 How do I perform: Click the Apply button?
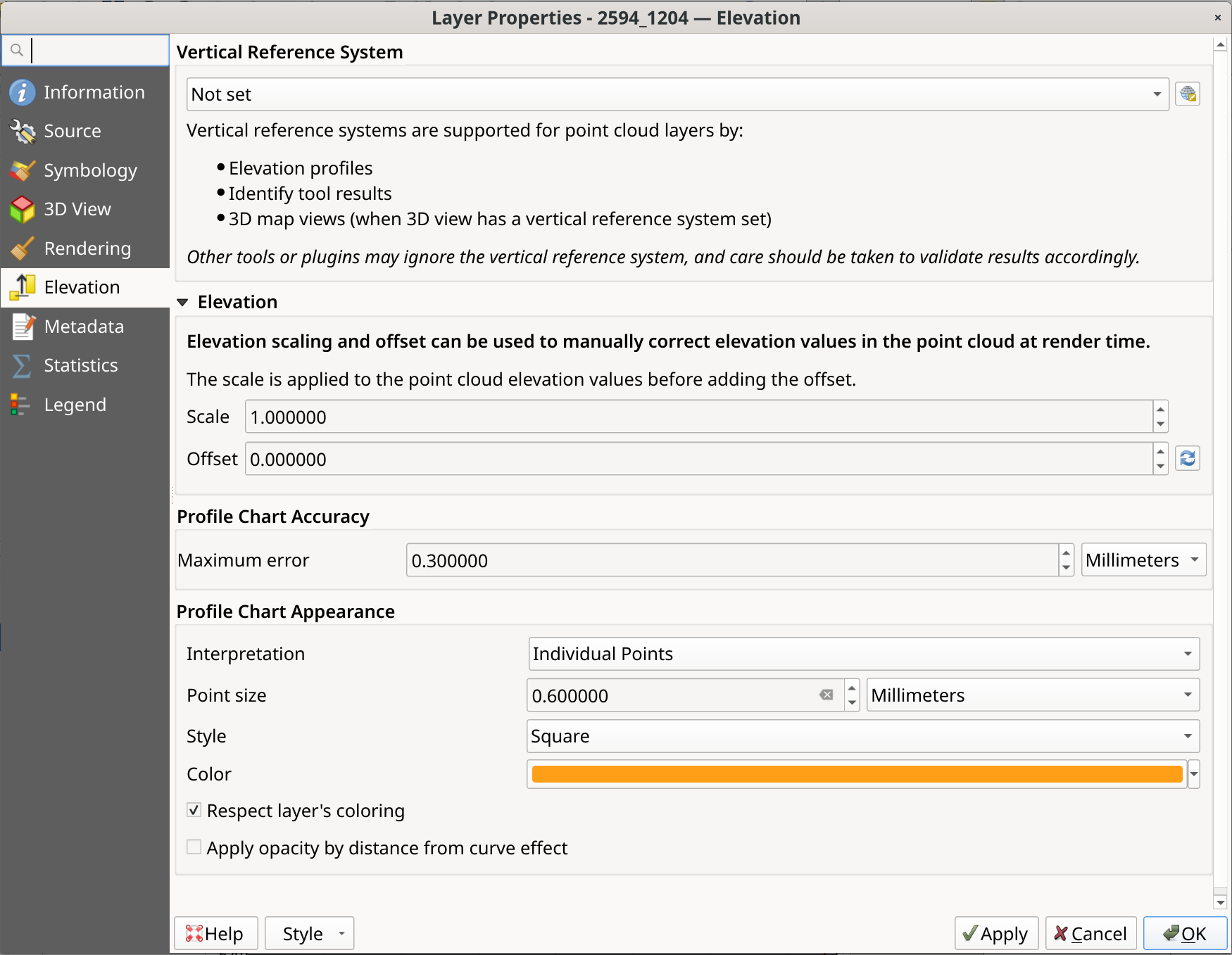(x=996, y=934)
